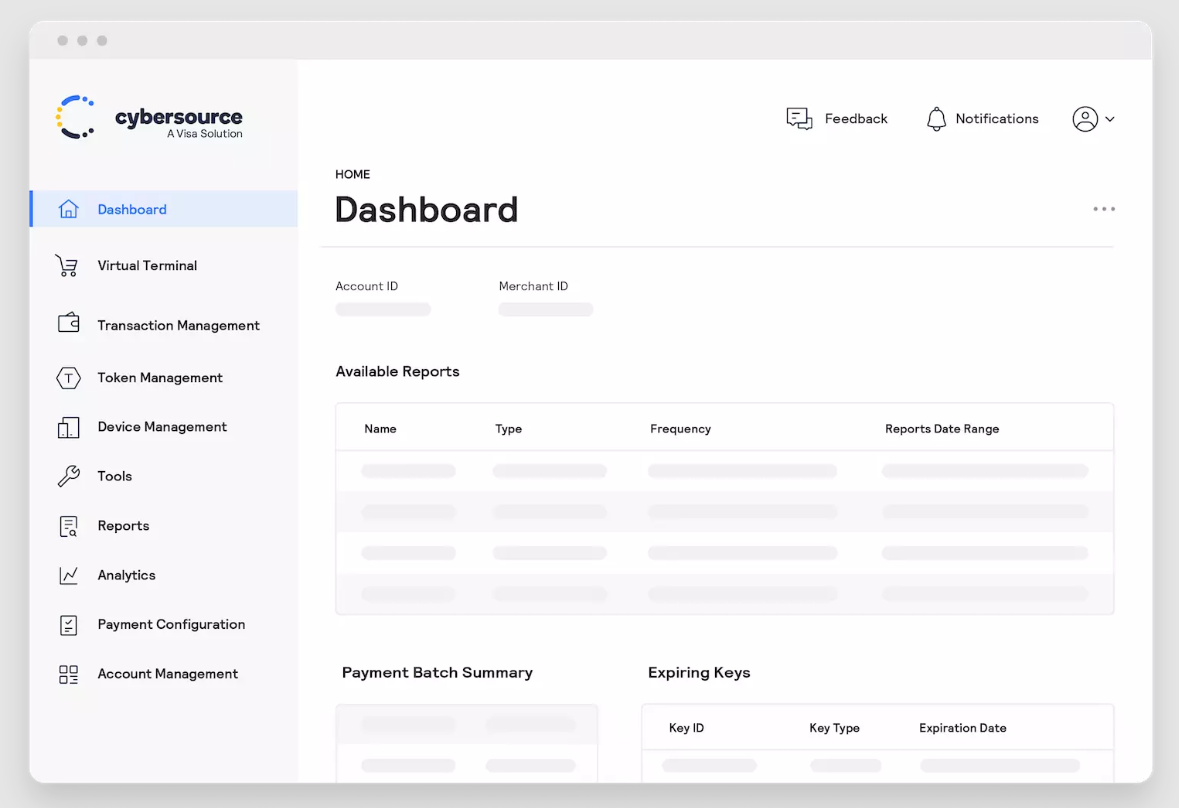1179x808 pixels.
Task: Click the Frequency column header
Action: 680,428
